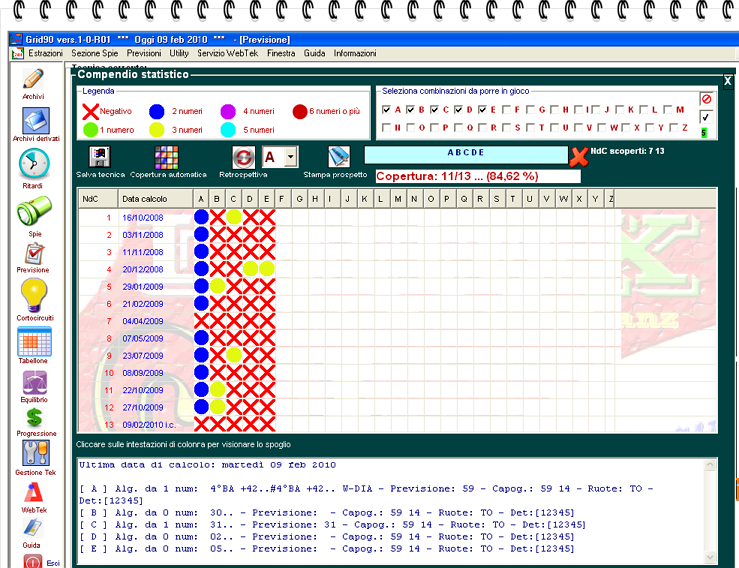Select the 16/10/2008 date row

(142, 217)
